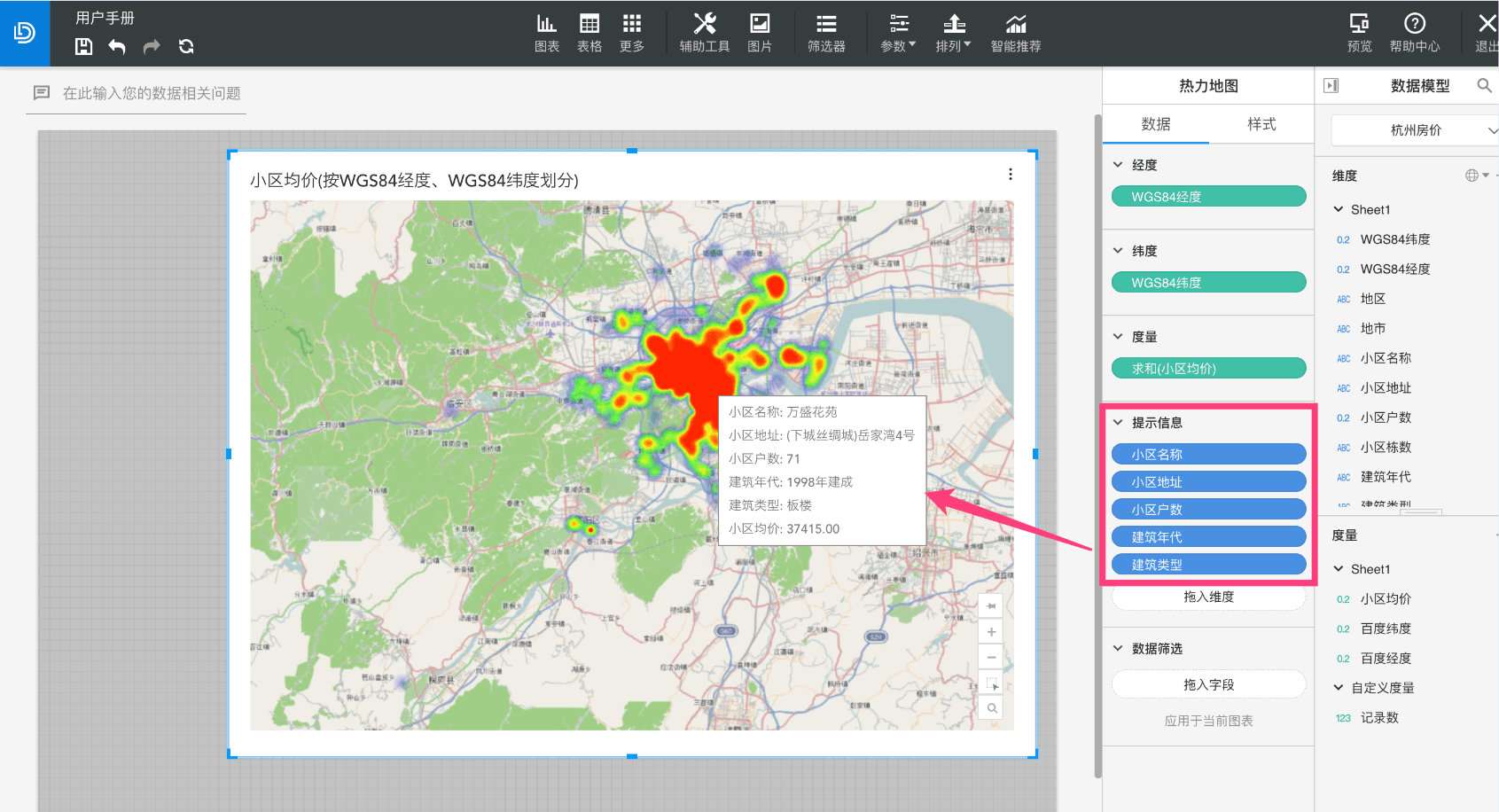Open the 表格 table tool
Image resolution: width=1499 pixels, height=812 pixels.
(x=589, y=33)
